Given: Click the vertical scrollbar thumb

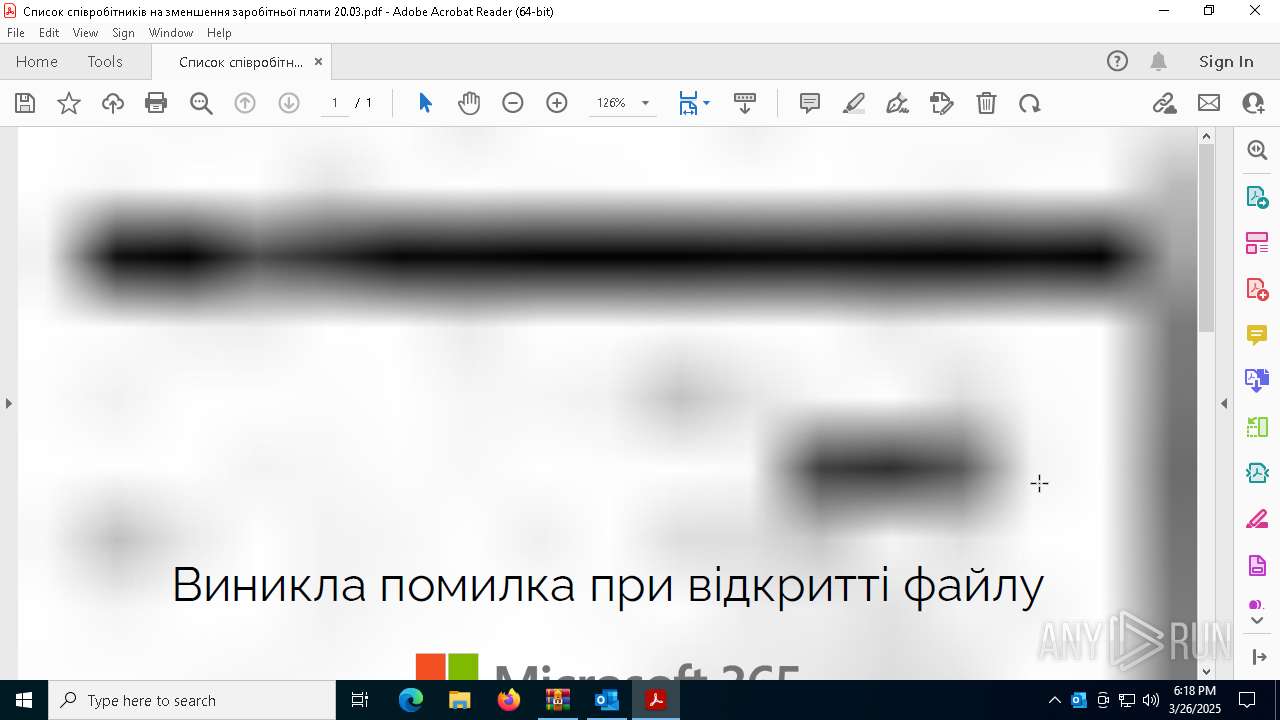Looking at the screenshot, I should (1206, 239).
